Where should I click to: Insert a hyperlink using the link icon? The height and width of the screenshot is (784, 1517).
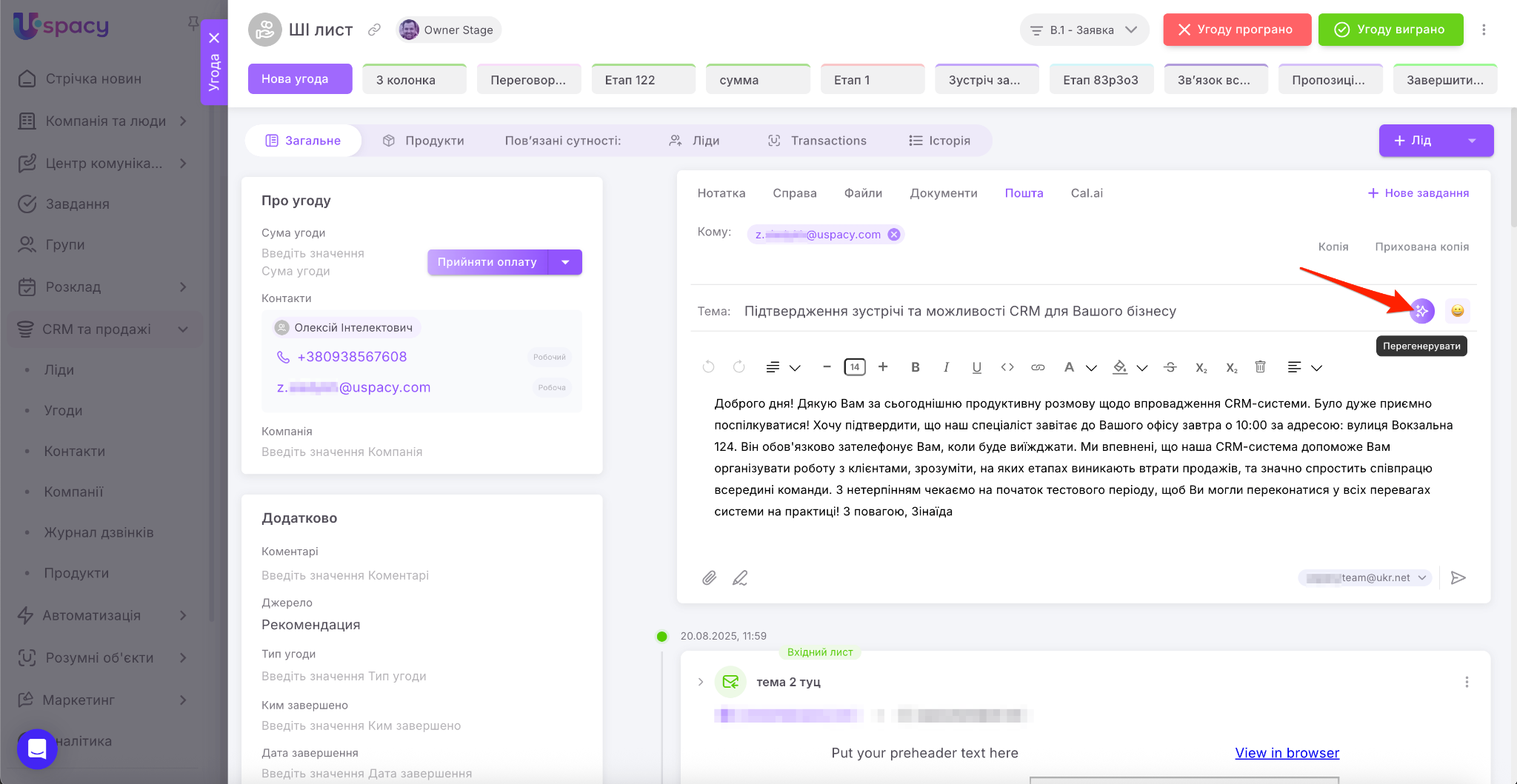tap(1038, 367)
